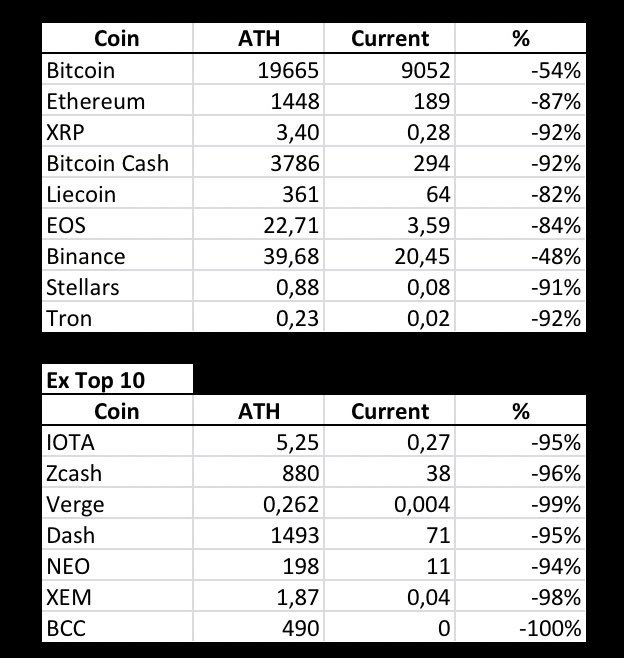Viewport: 624px width, 658px height.
Task: Select the Bitcoin coin name cell
Action: point(117,70)
